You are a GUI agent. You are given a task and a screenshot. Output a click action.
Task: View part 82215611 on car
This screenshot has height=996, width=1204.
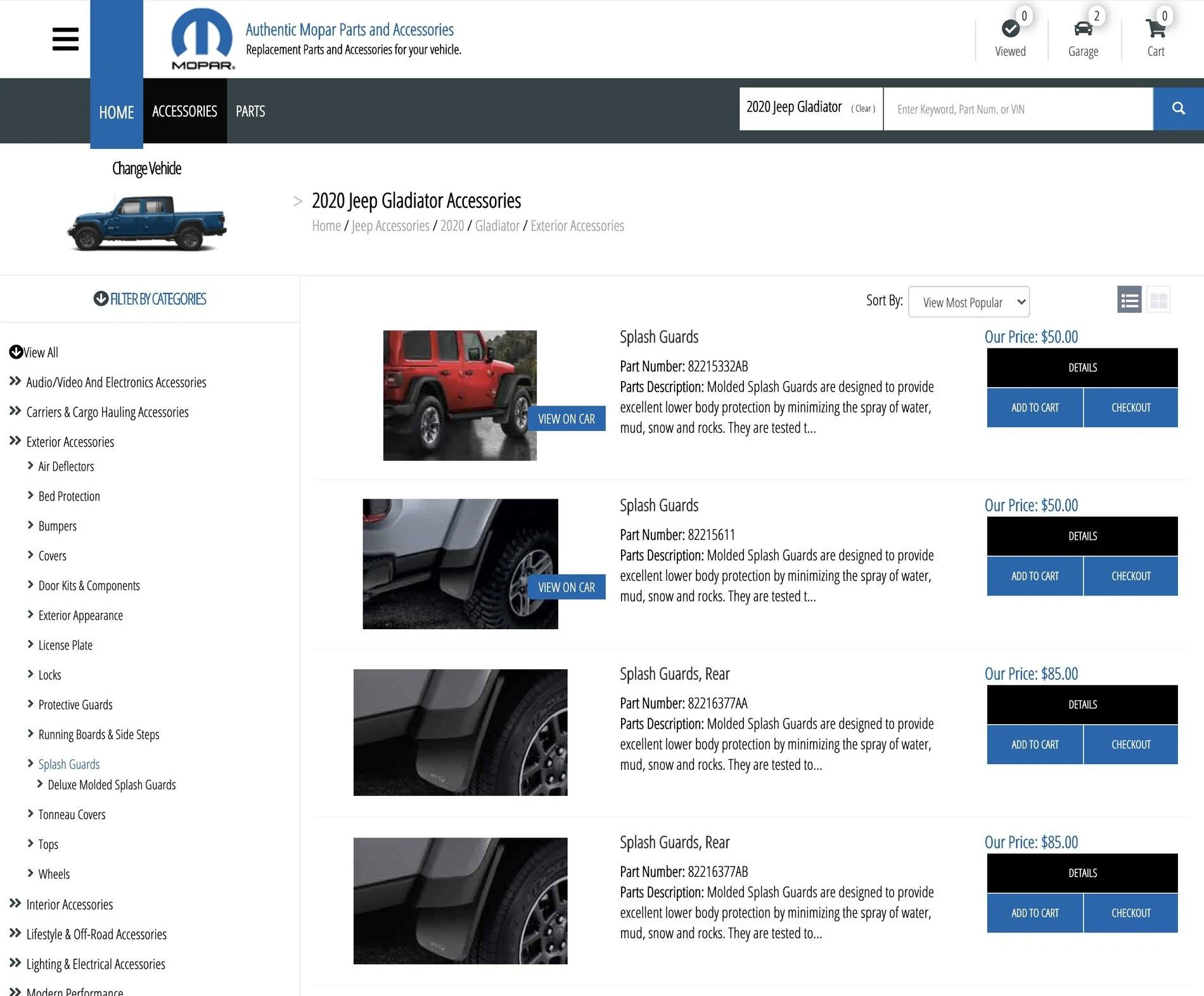(567, 587)
